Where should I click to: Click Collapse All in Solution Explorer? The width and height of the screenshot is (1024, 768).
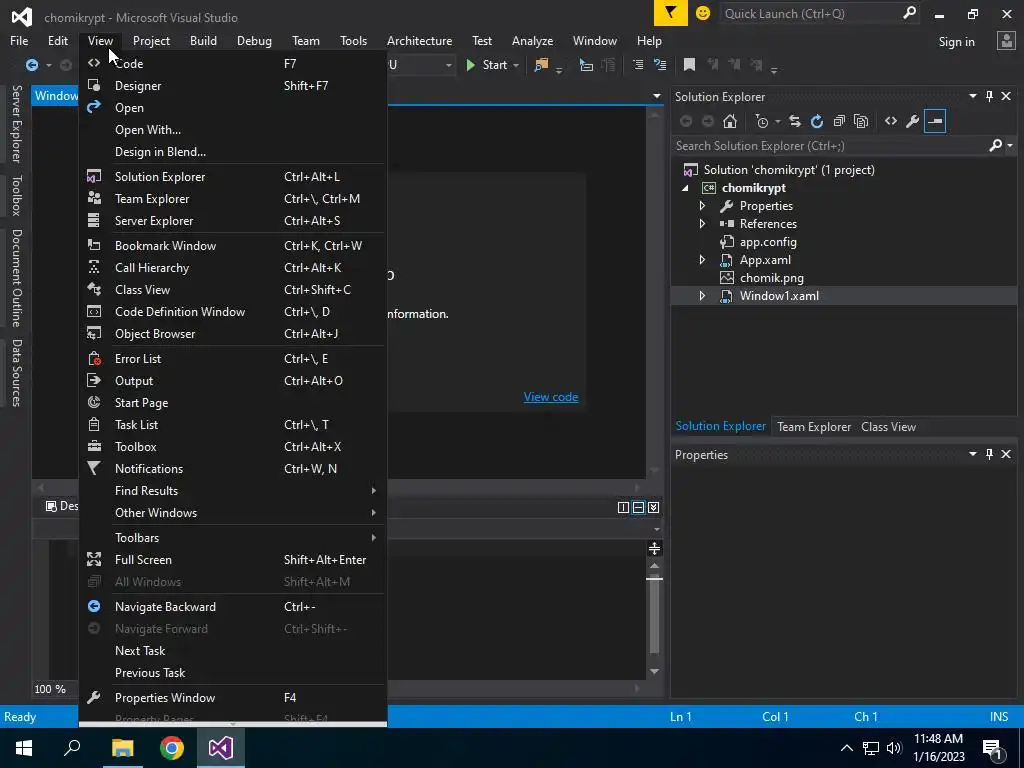pos(839,121)
